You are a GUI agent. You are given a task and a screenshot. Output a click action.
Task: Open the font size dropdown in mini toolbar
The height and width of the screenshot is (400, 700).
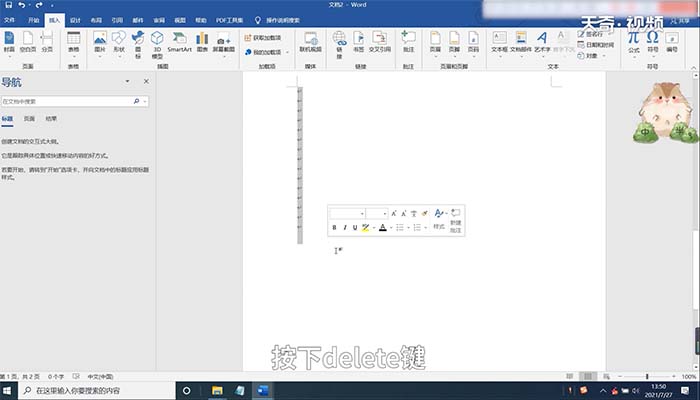pos(385,214)
